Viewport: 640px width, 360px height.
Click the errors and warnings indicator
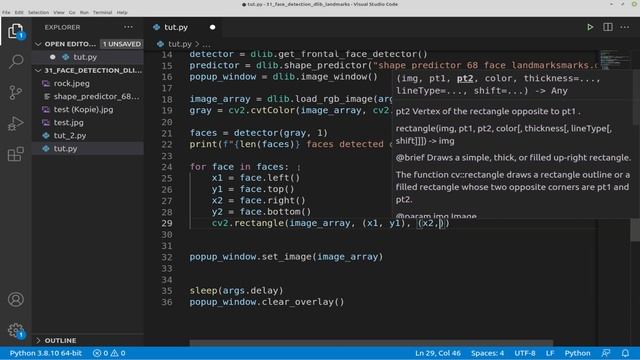(109, 353)
